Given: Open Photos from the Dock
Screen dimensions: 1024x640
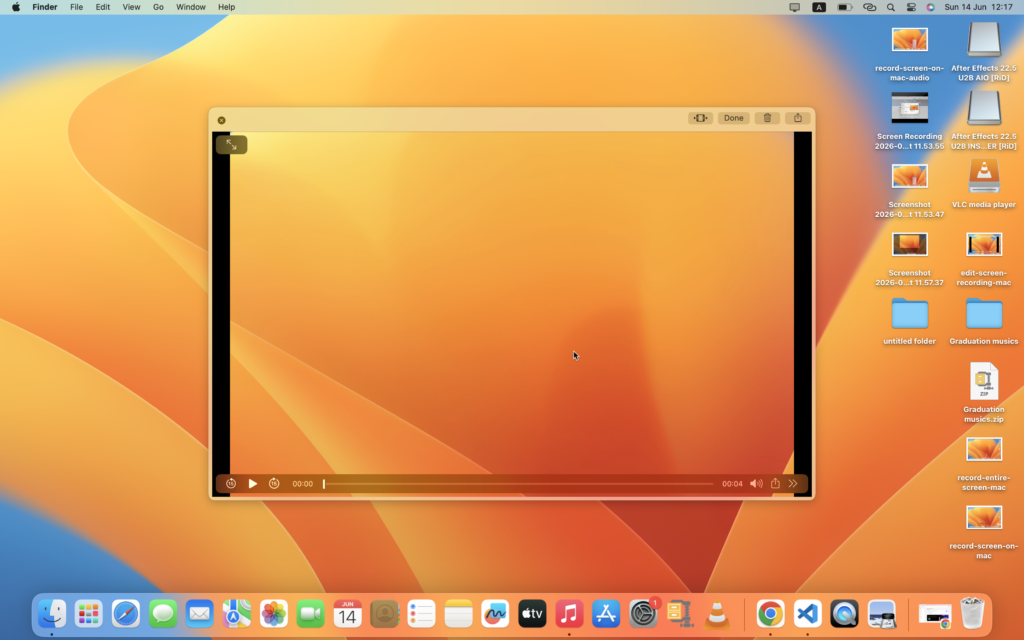Looking at the screenshot, I should pyautogui.click(x=274, y=614).
